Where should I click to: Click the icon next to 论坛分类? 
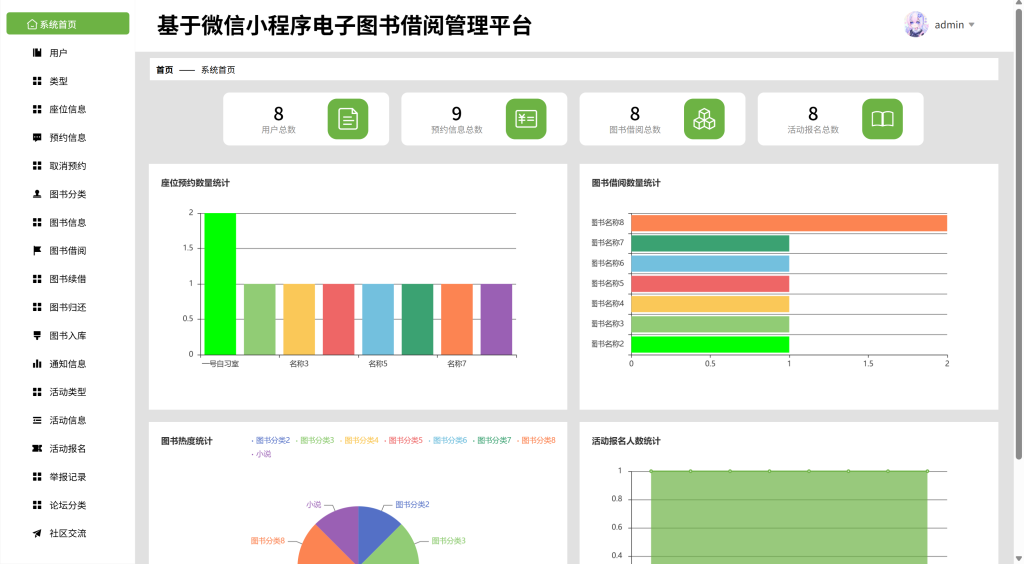pos(37,505)
